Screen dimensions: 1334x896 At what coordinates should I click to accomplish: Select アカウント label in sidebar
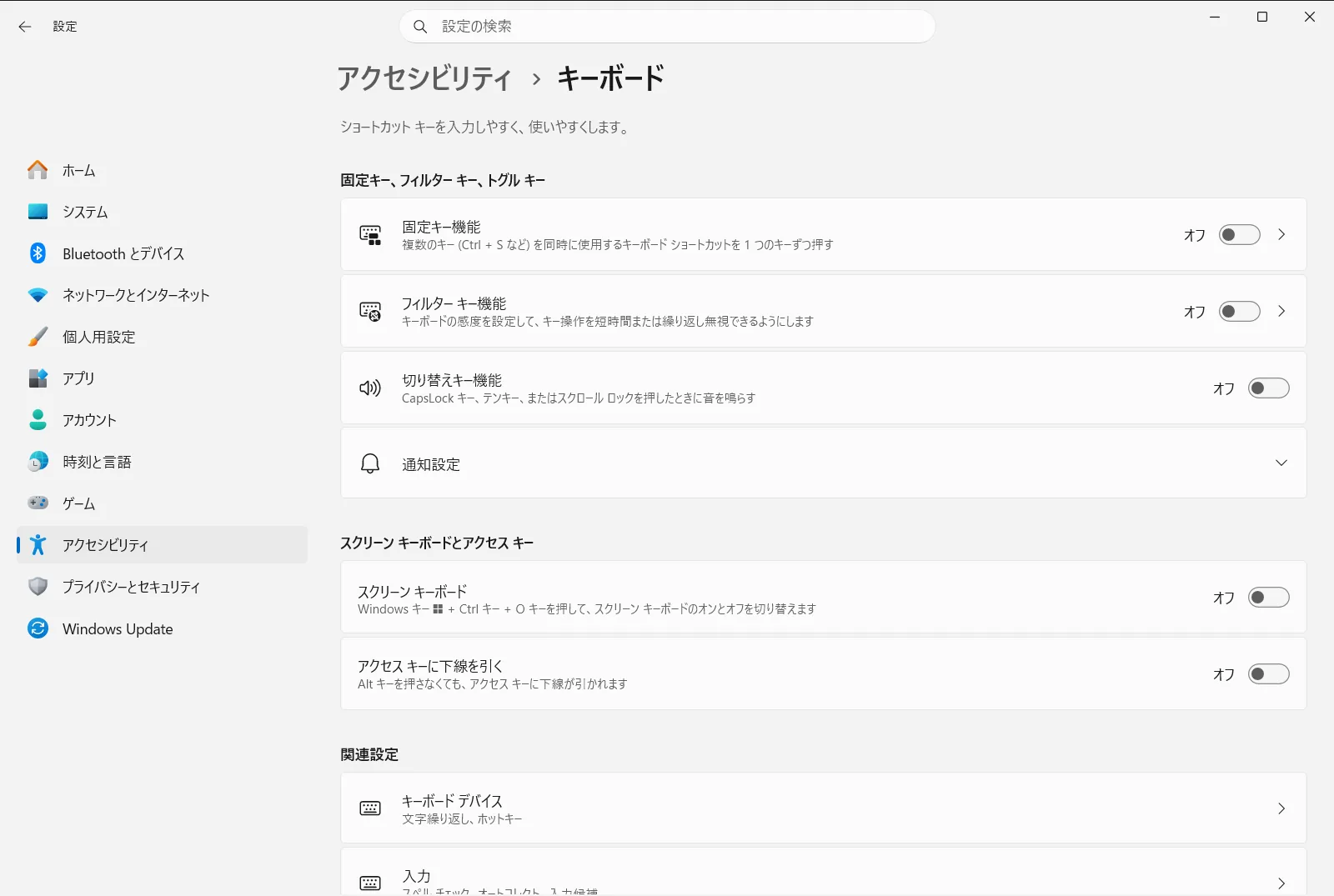[89, 420]
